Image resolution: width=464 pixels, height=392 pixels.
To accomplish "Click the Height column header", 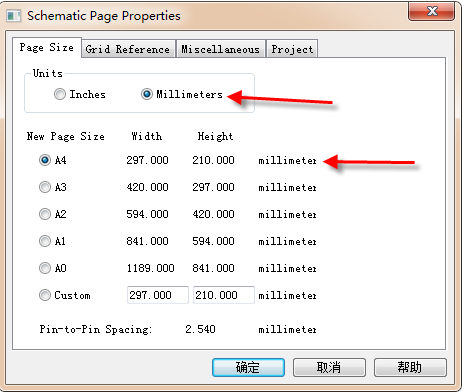I will [215, 136].
